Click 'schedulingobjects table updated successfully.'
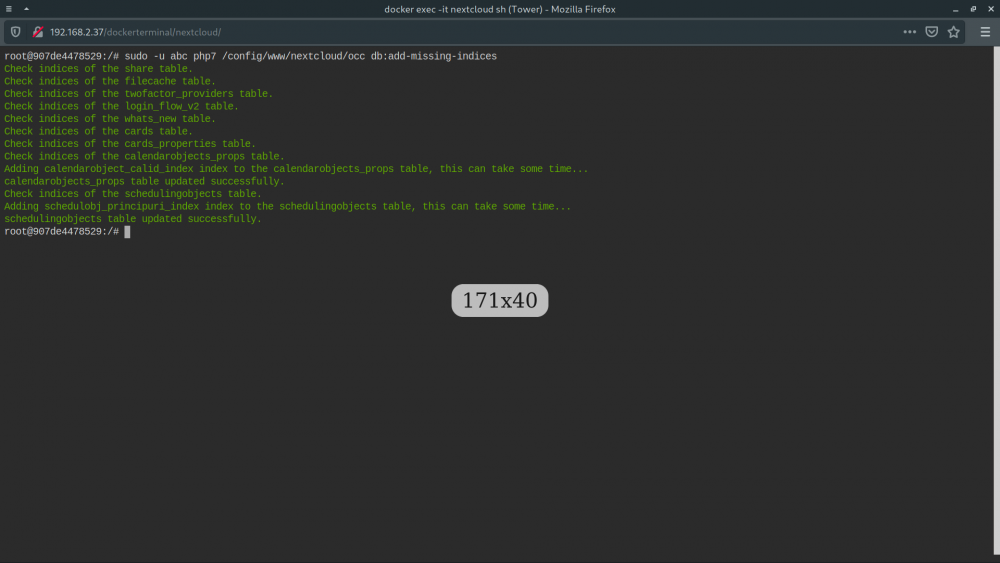The width and height of the screenshot is (1000, 563). [133, 219]
